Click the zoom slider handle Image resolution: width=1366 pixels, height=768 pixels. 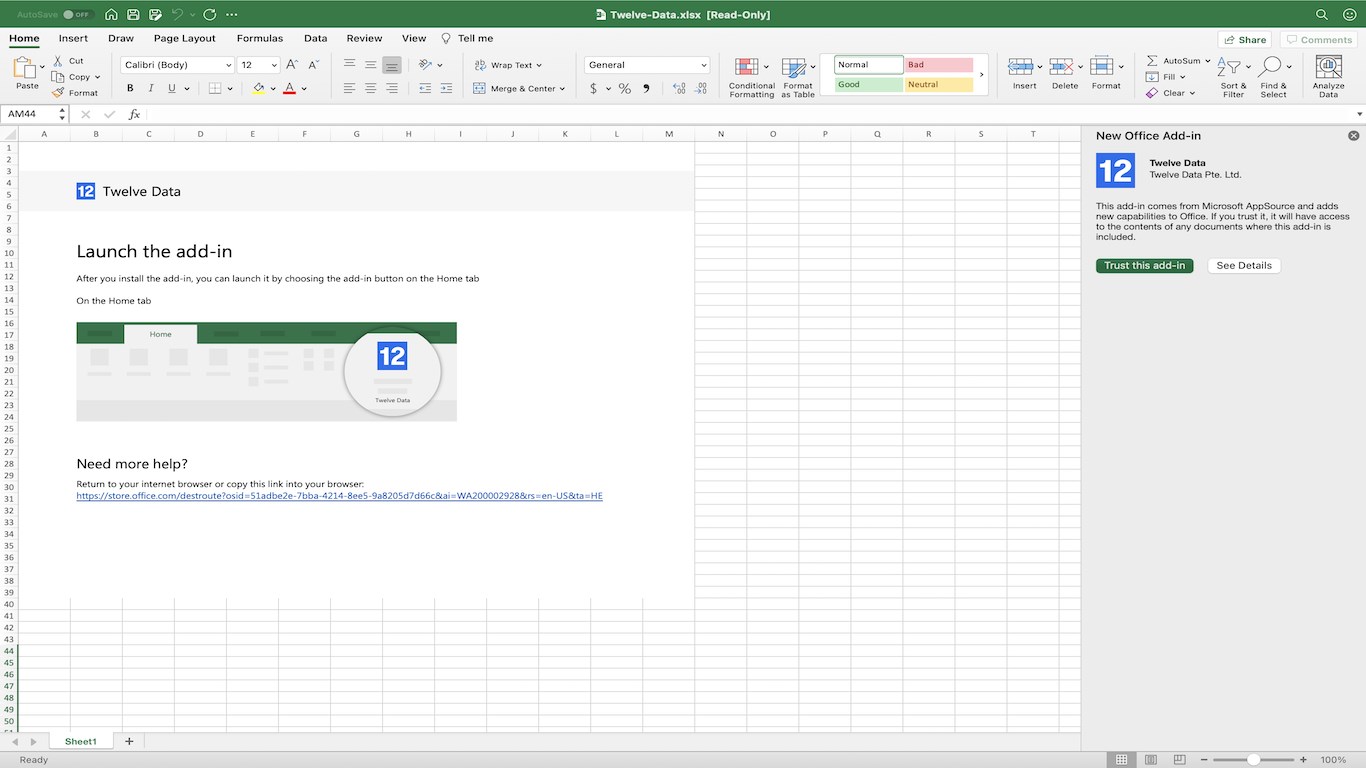pyautogui.click(x=1253, y=760)
